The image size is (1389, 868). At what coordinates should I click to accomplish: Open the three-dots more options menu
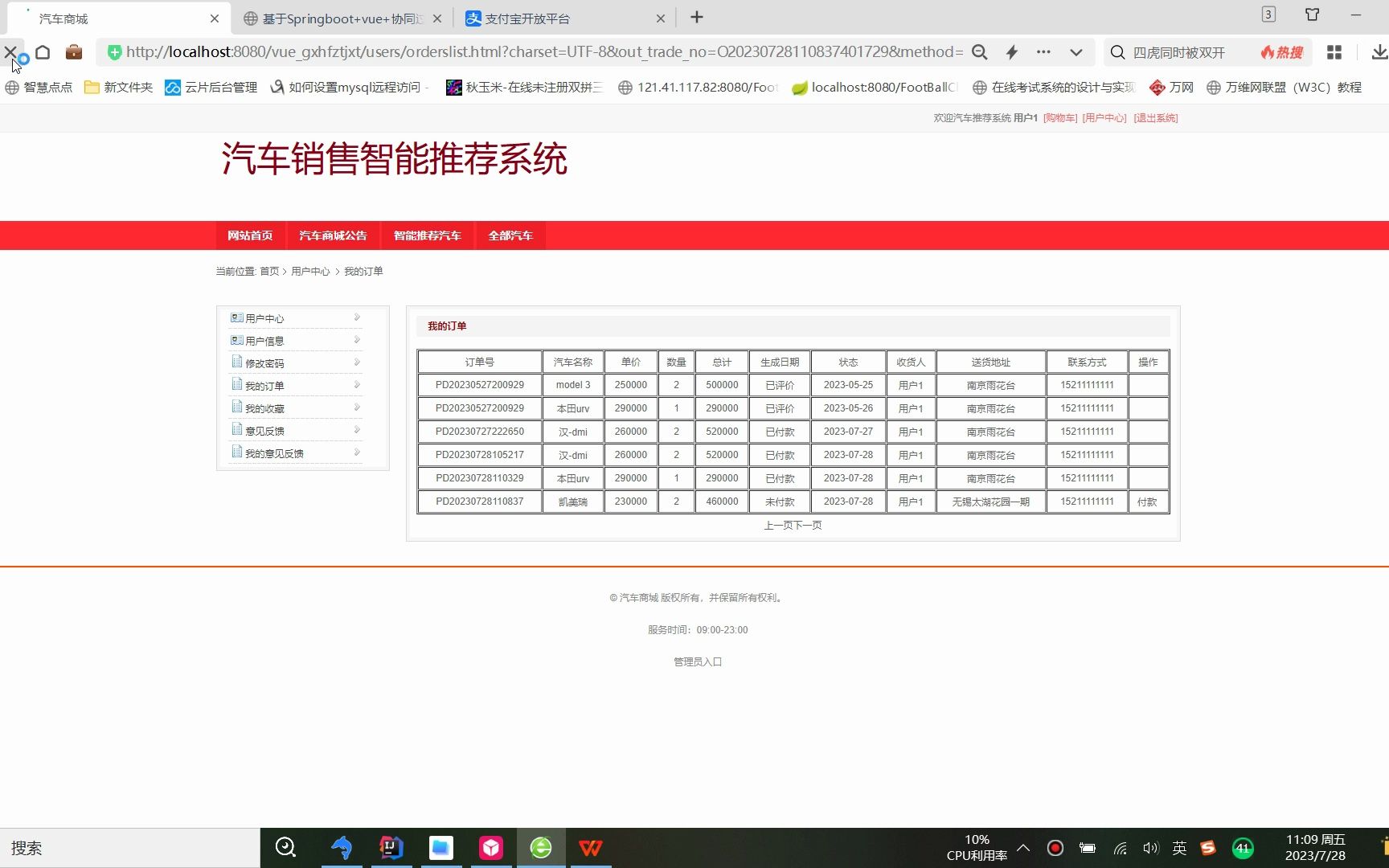[1043, 52]
